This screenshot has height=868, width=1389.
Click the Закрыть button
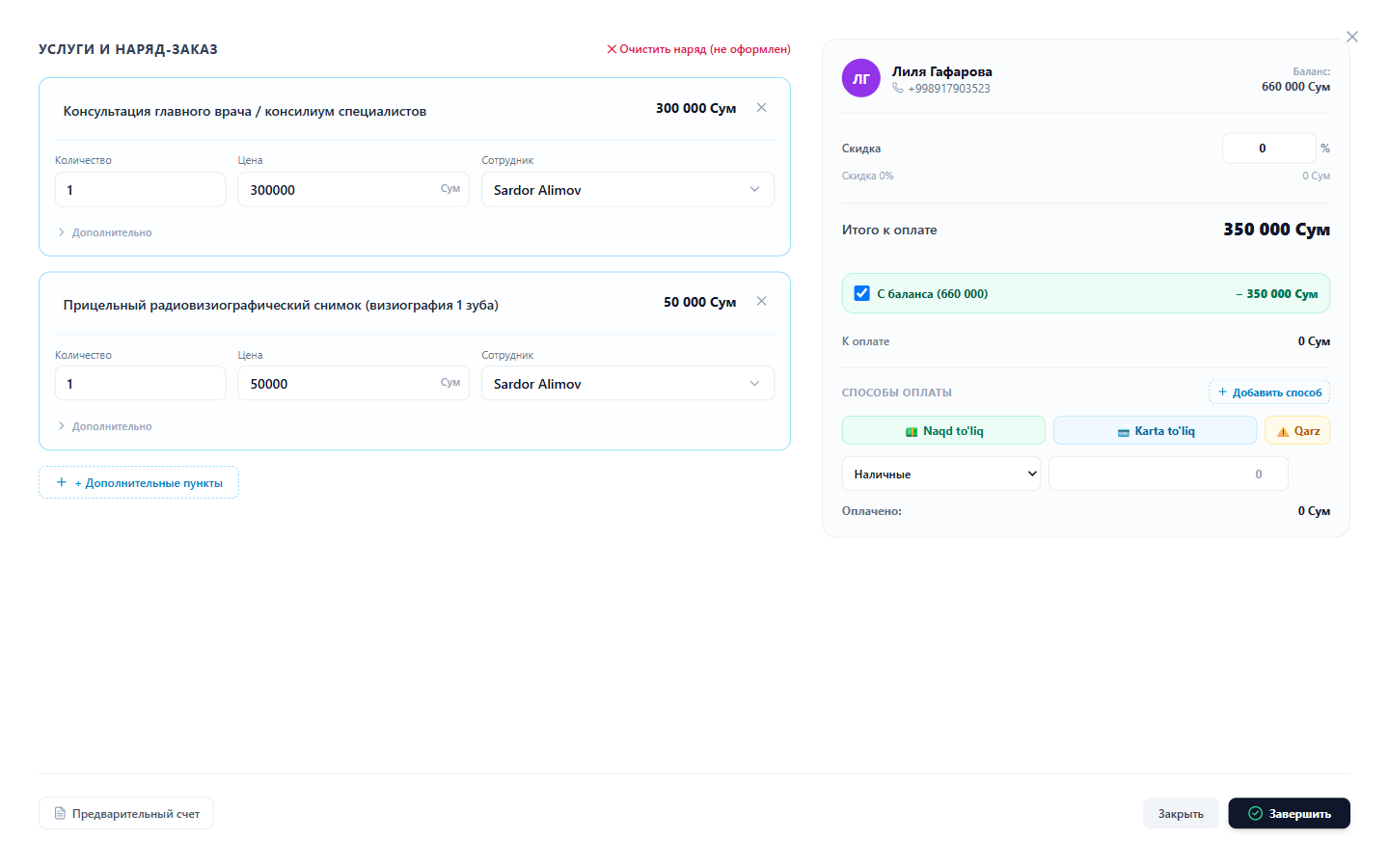[1181, 813]
